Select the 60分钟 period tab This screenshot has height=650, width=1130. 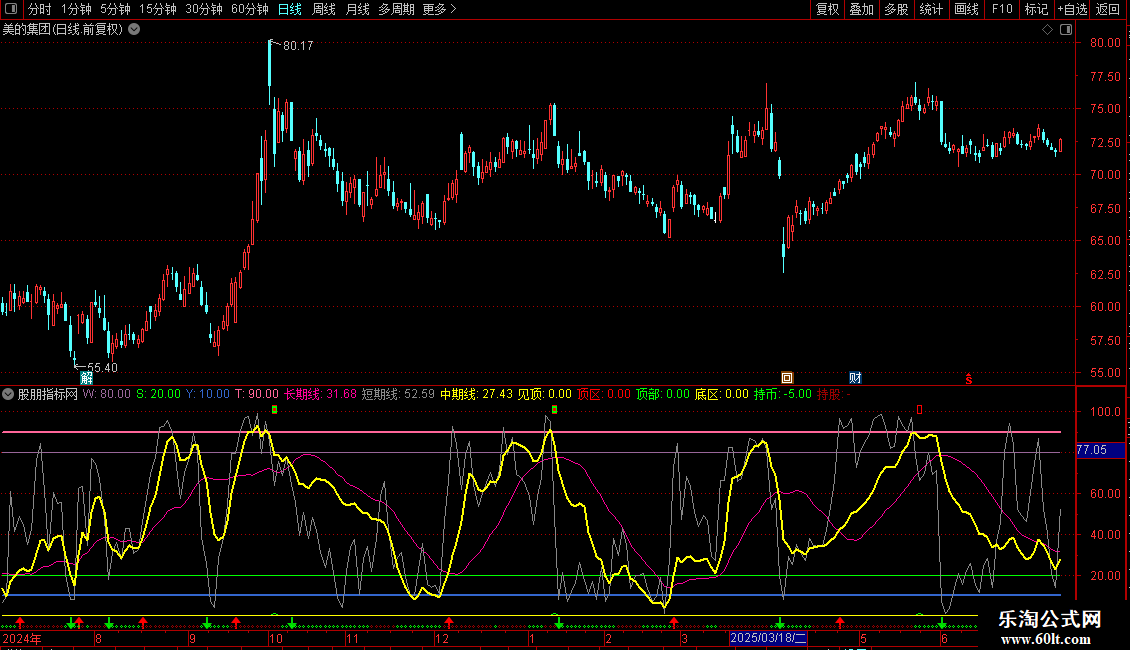click(249, 9)
